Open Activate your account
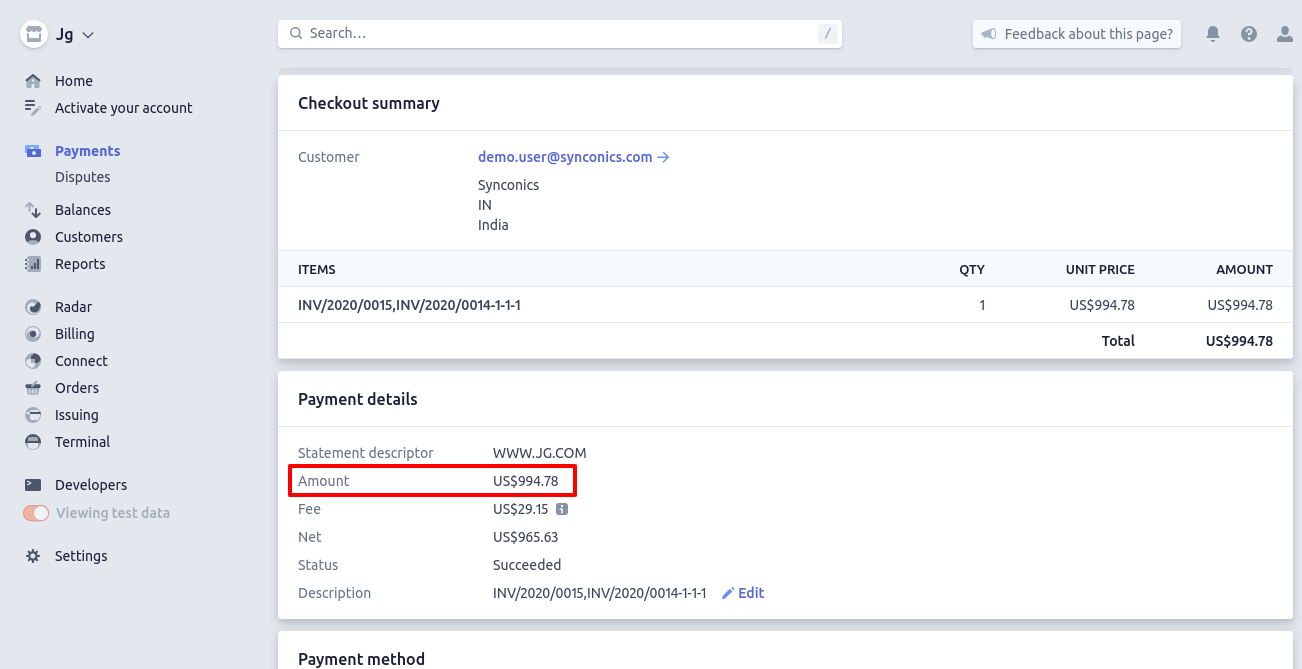 123,108
